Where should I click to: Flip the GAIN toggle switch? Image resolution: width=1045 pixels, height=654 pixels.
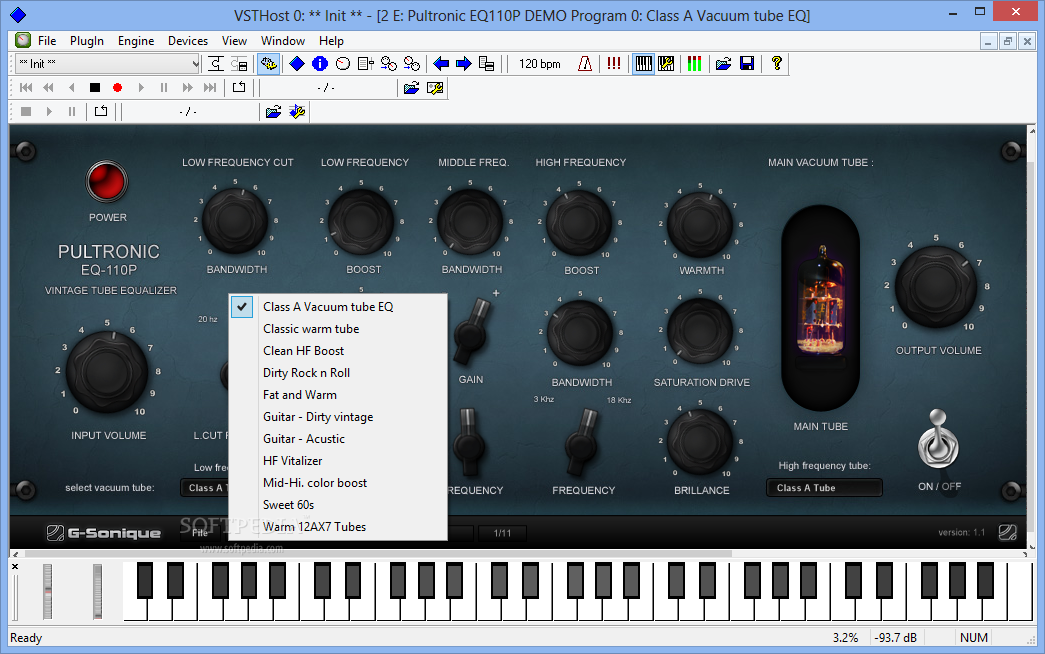pyautogui.click(x=471, y=332)
